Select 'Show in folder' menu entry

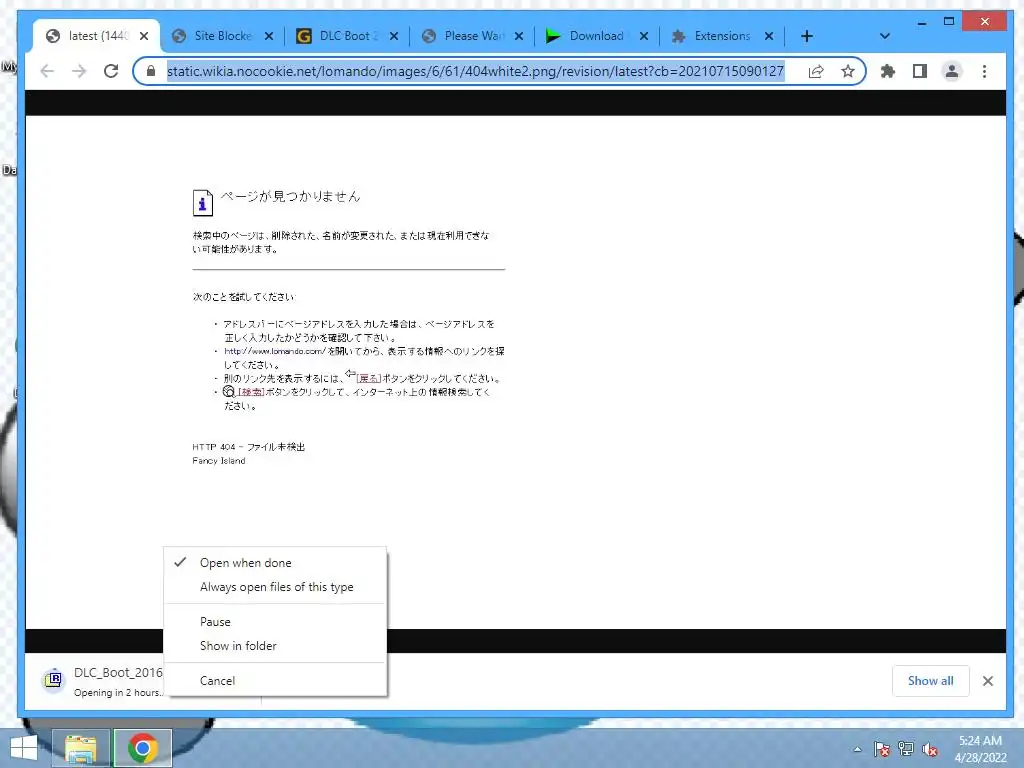click(275, 646)
